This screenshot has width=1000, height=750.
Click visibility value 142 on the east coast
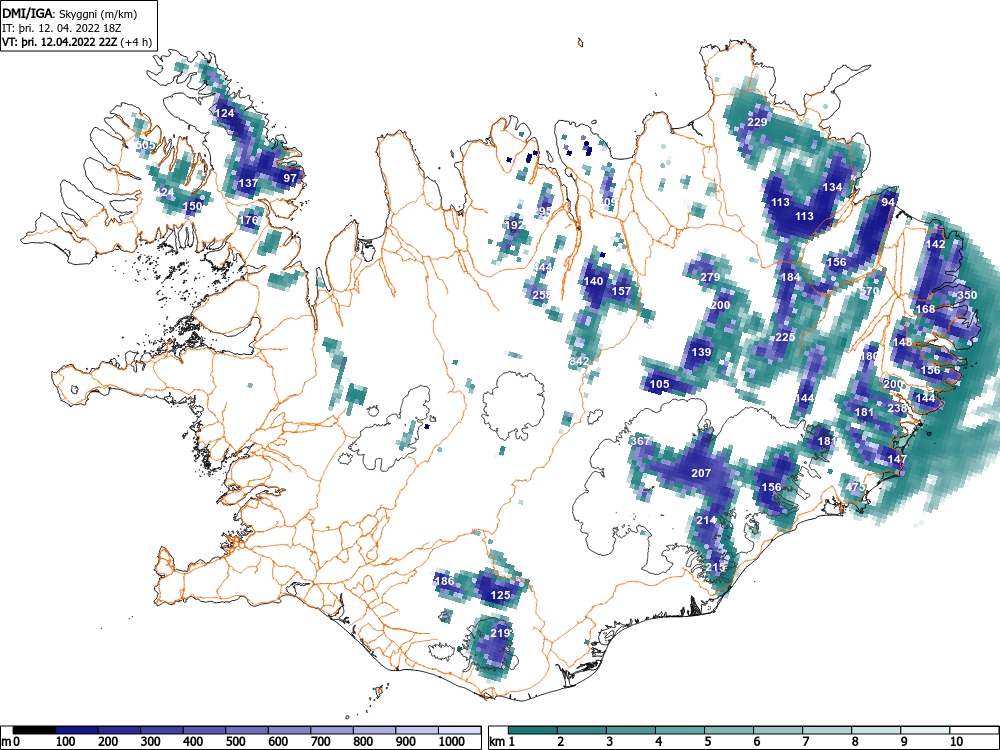935,244
